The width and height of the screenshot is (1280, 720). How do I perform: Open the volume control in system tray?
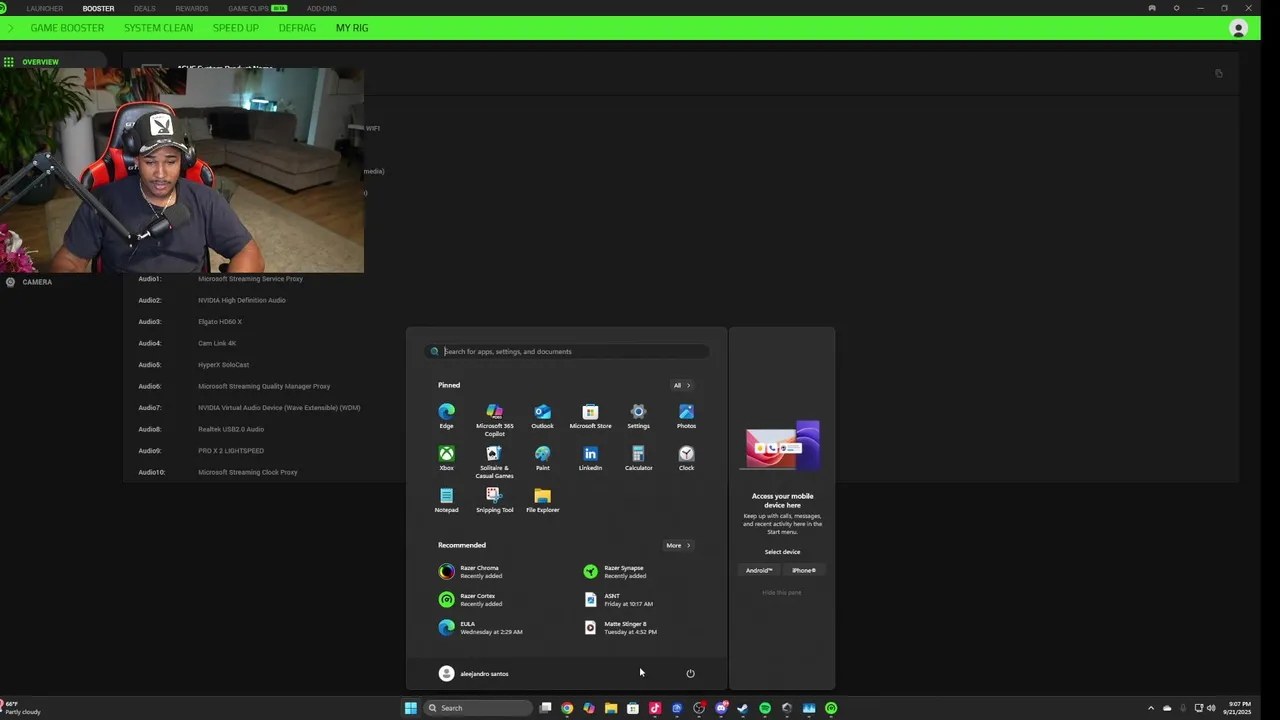point(1211,708)
